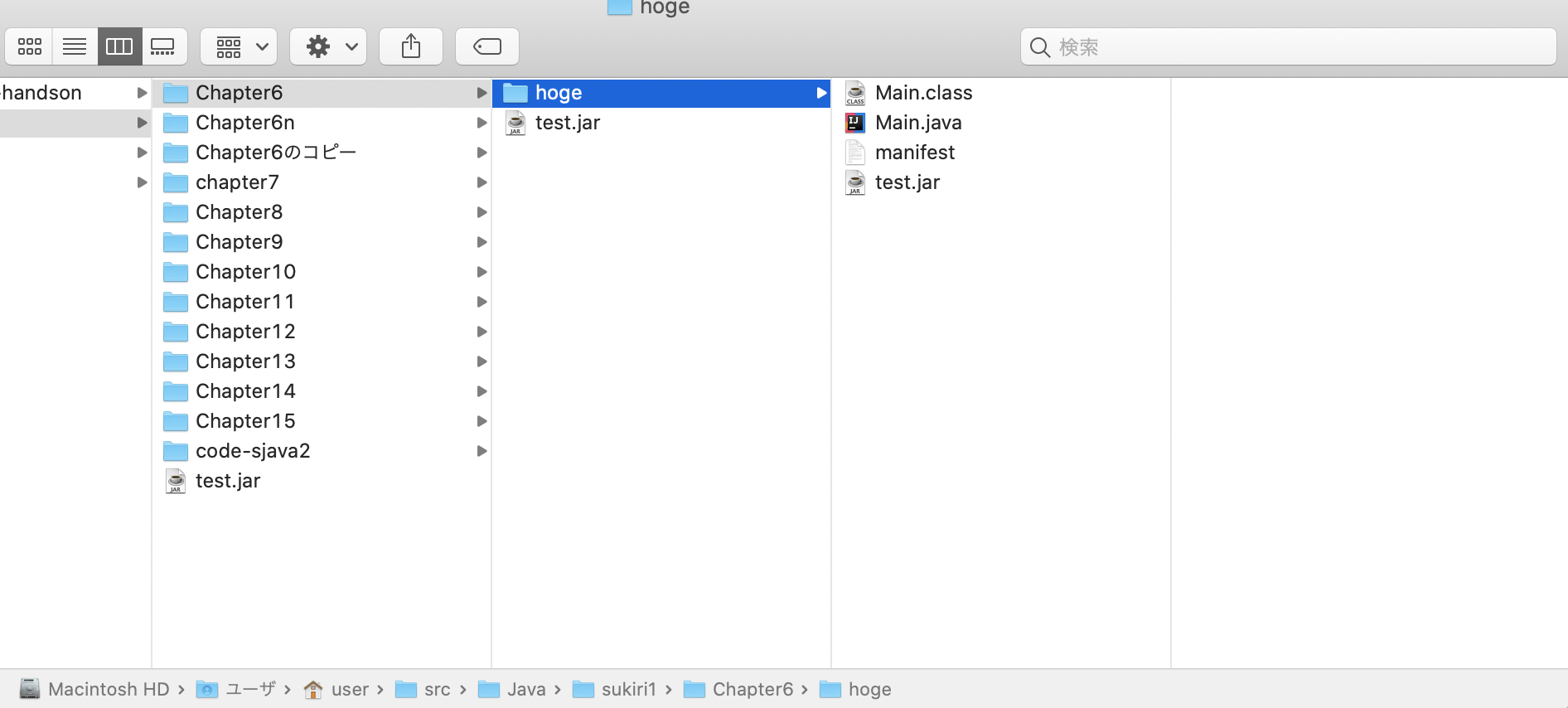This screenshot has width=1568, height=708.
Task: Select the Chapter6n folder icon
Action: click(176, 123)
